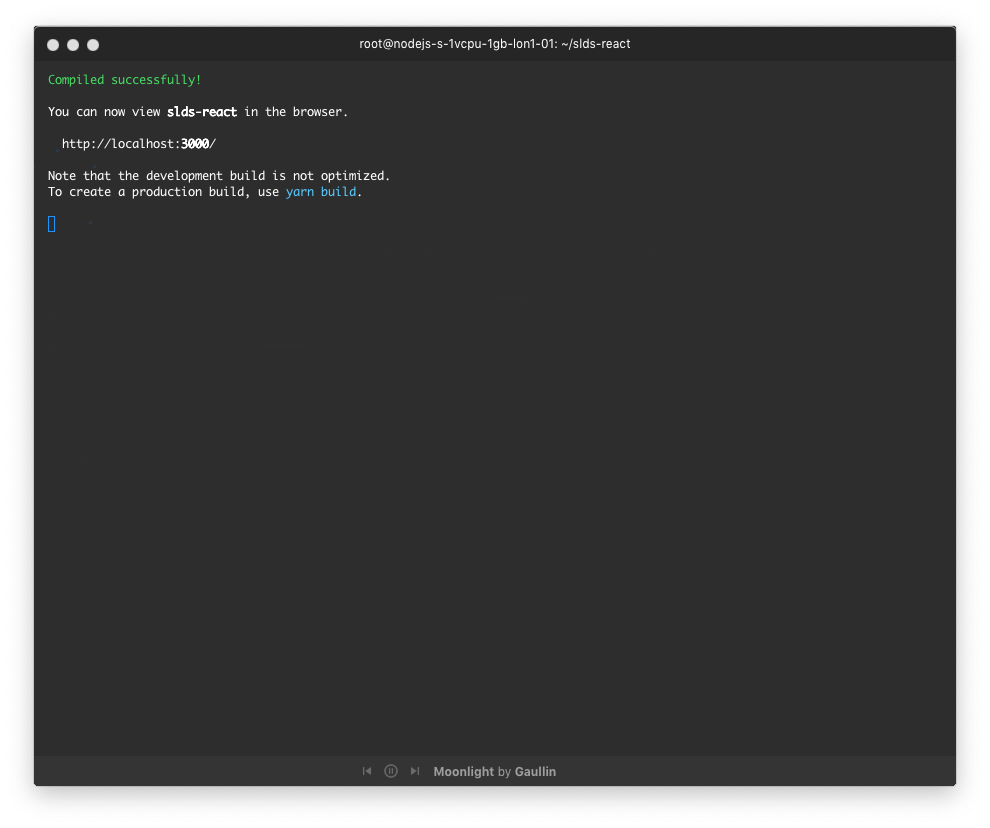The width and height of the screenshot is (990, 828).
Task: Click the artist name Gaullin
Action: point(535,772)
